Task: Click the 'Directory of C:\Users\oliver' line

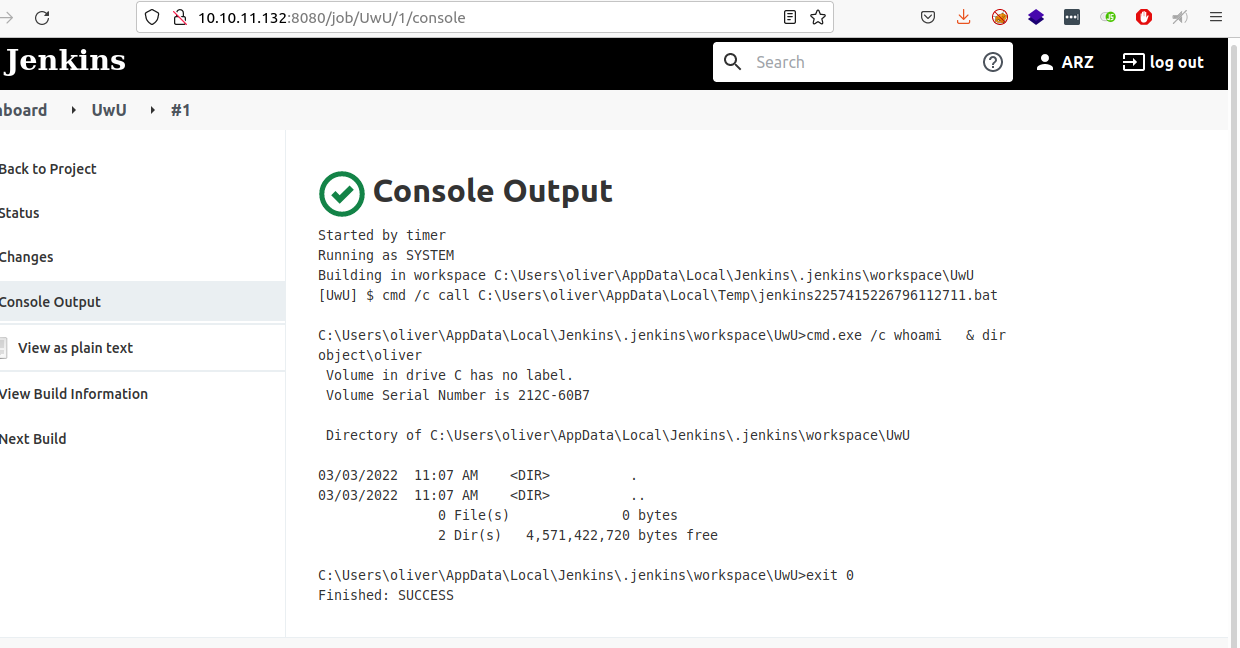Action: tap(618, 435)
